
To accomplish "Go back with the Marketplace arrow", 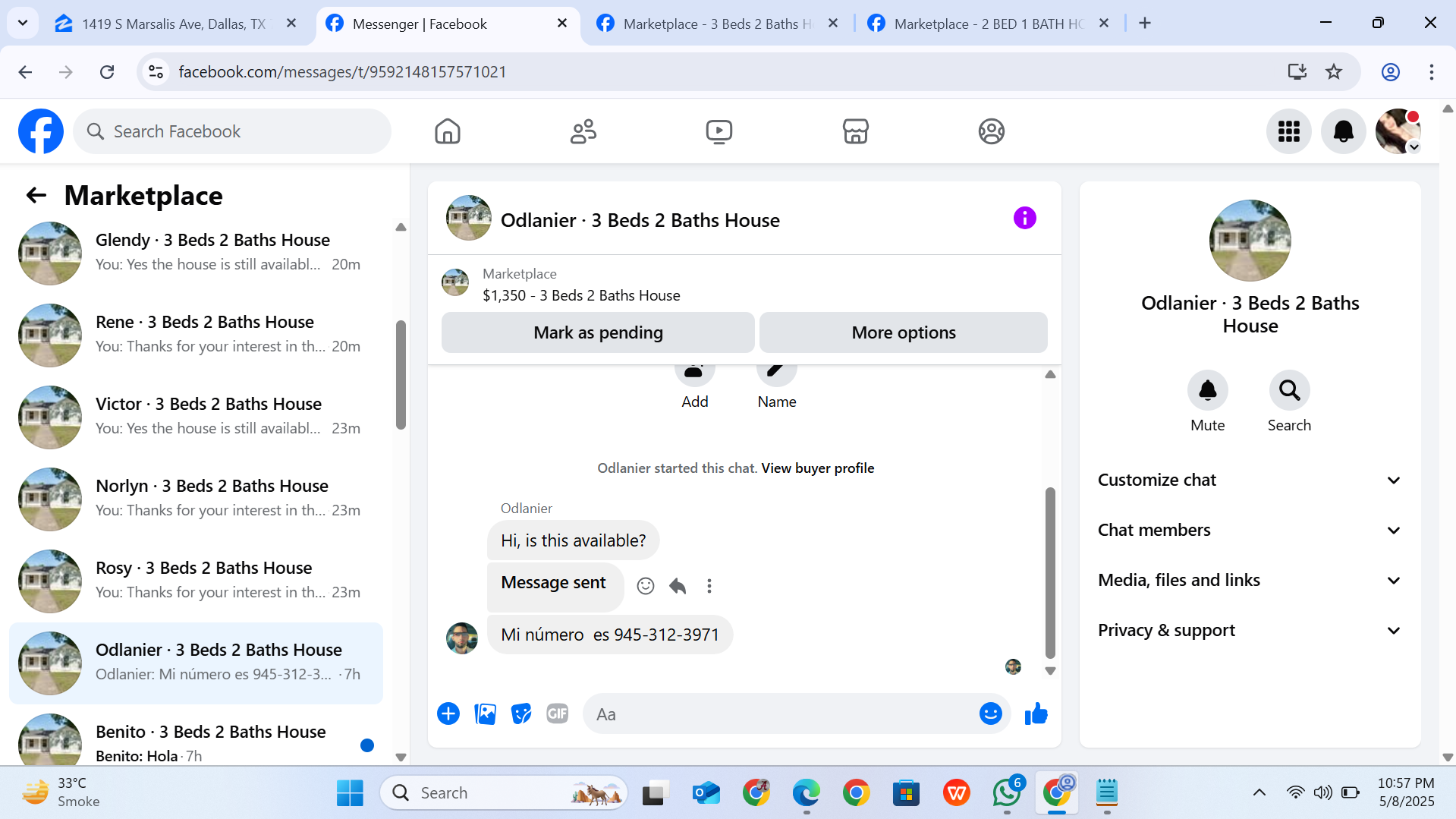I will [x=36, y=196].
